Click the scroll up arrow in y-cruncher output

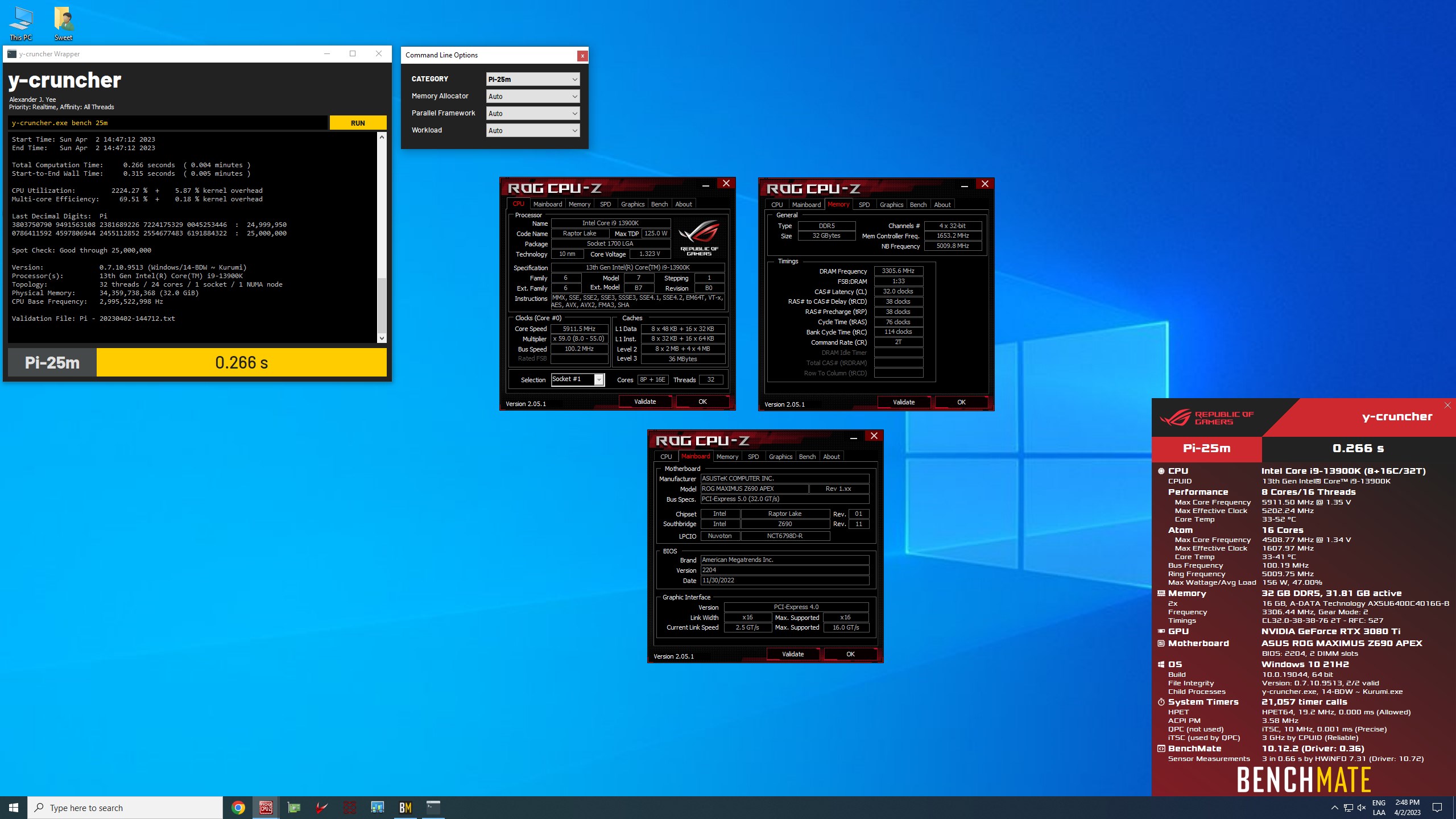point(382,137)
